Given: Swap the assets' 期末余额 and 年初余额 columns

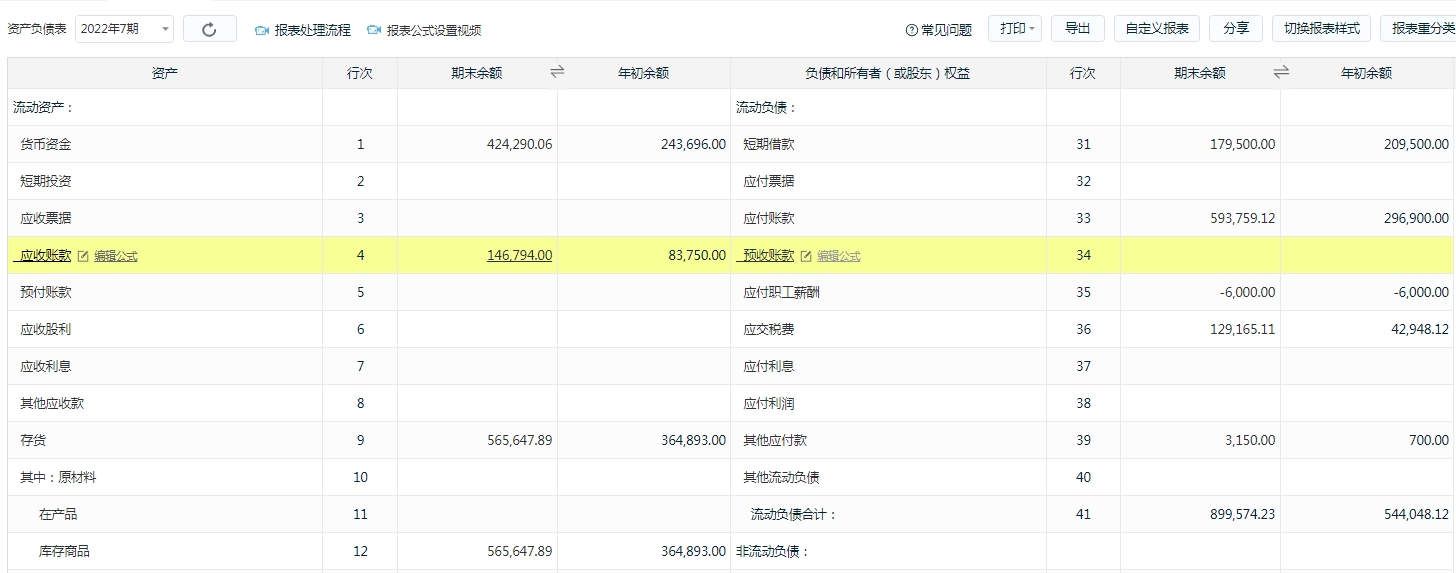Looking at the screenshot, I should (x=558, y=72).
